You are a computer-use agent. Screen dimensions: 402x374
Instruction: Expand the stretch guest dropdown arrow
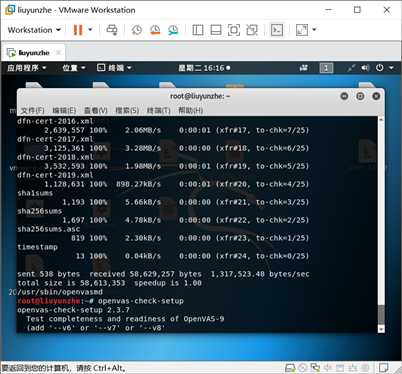click(314, 30)
